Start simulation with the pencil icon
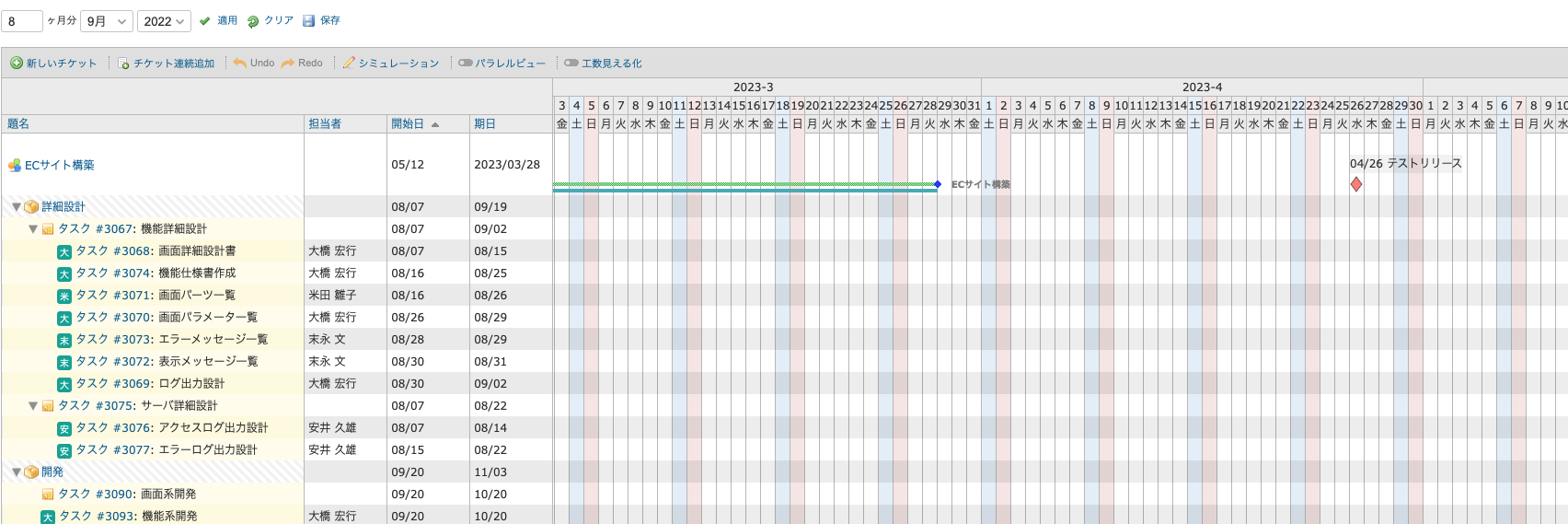 pyautogui.click(x=349, y=64)
